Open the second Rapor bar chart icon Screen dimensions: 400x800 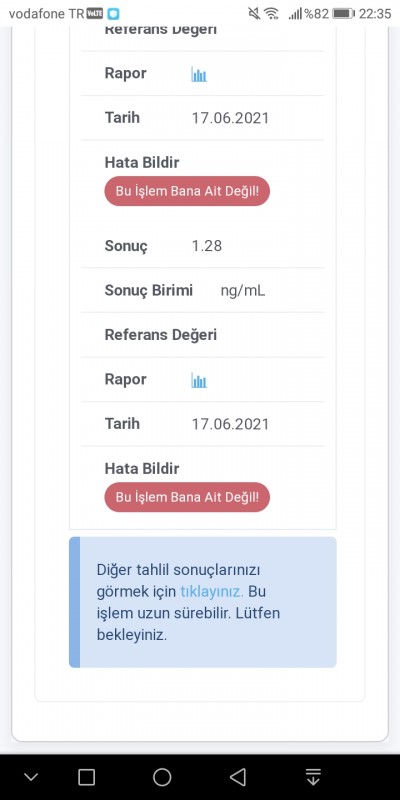(199, 380)
